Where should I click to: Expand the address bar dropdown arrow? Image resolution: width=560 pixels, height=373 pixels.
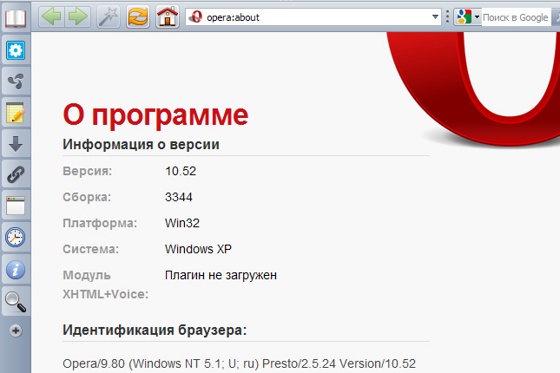coord(435,17)
